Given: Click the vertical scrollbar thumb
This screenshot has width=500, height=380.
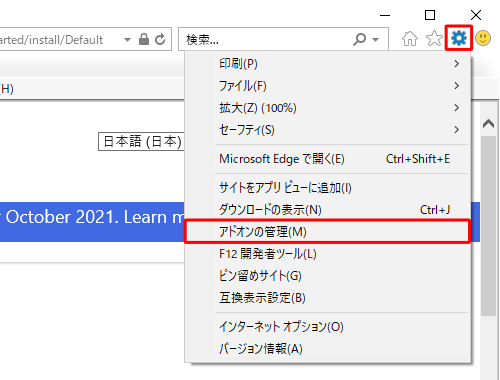Looking at the screenshot, I should tap(488, 225).
